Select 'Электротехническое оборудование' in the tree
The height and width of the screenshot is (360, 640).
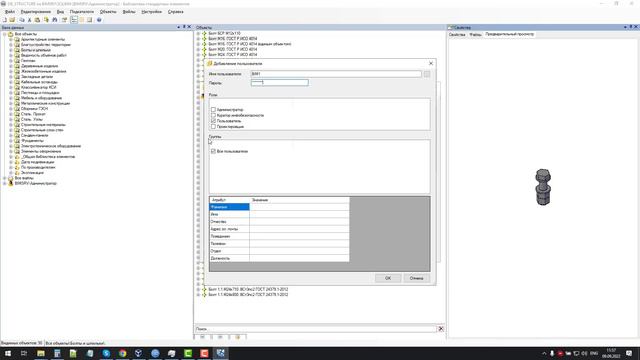point(51,146)
